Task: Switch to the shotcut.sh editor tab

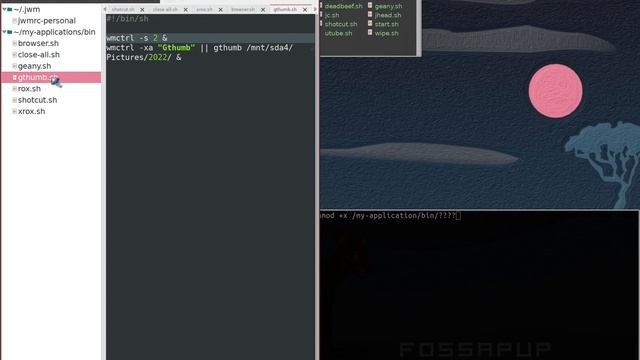Action: tap(123, 9)
